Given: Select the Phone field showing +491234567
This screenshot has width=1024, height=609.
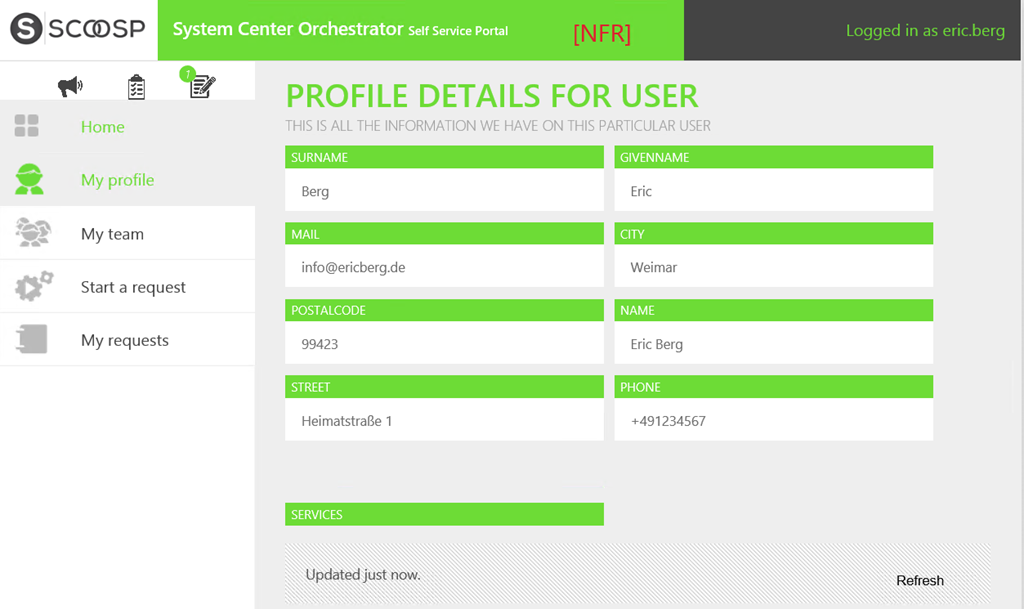Looking at the screenshot, I should [x=773, y=421].
